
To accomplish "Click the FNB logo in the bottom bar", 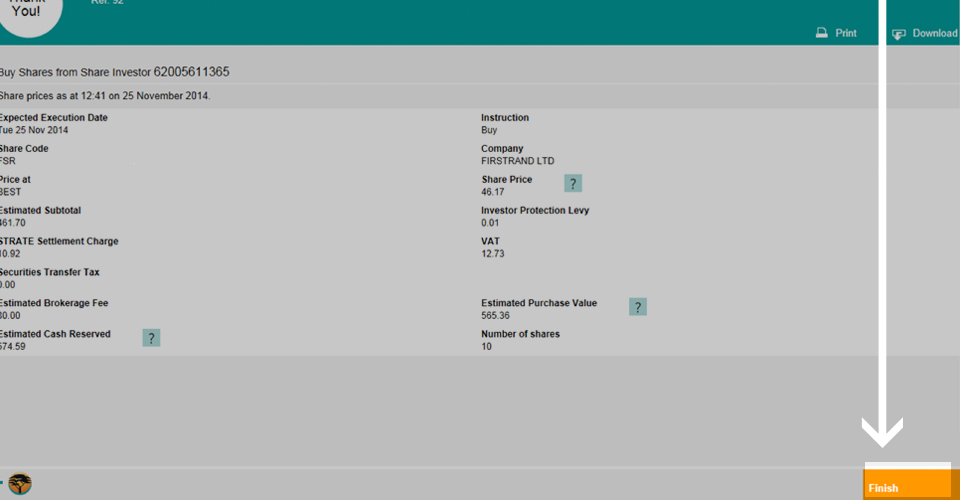I will (20, 484).
